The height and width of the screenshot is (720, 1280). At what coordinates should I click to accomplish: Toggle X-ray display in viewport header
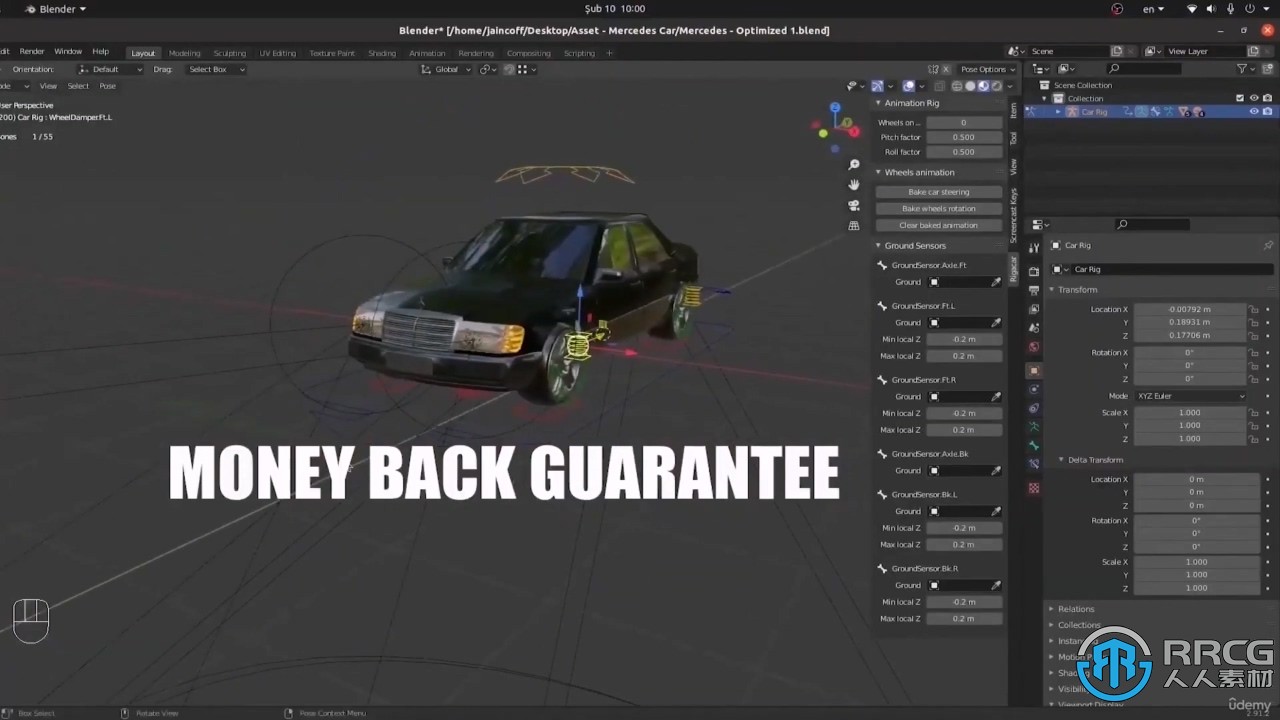tap(938, 86)
